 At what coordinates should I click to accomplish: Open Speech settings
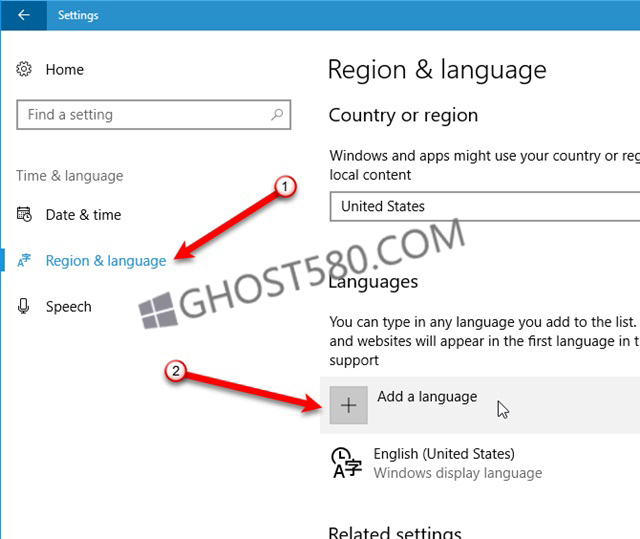pyautogui.click(x=69, y=306)
